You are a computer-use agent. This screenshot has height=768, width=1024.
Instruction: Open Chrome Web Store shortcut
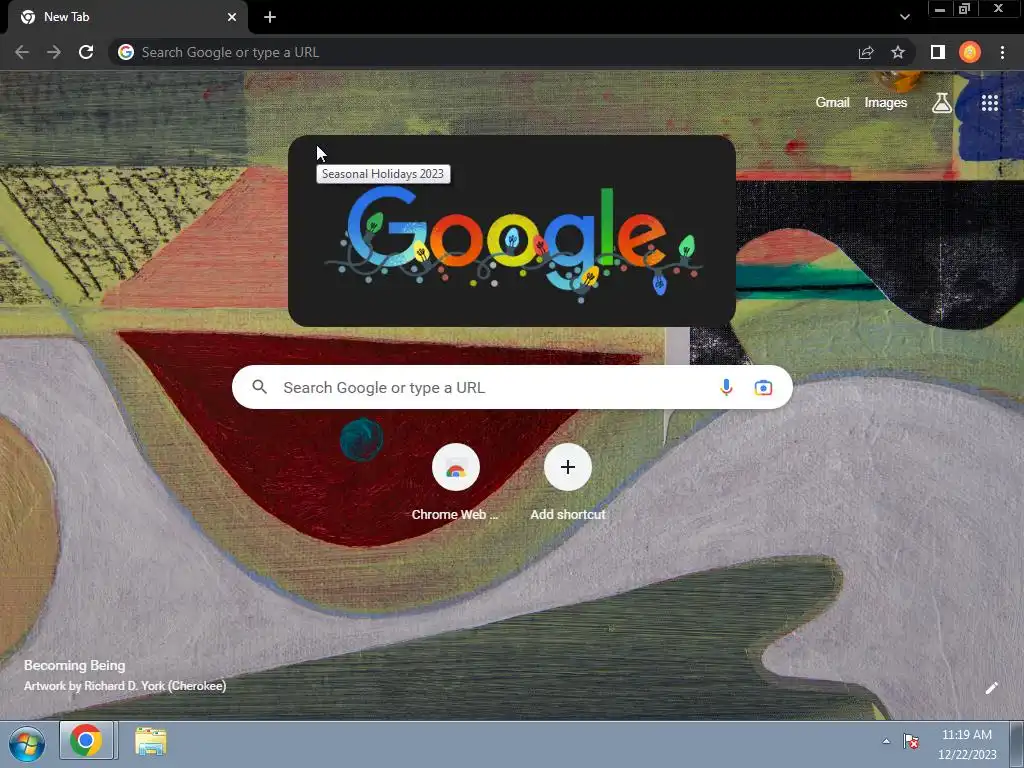click(x=455, y=483)
